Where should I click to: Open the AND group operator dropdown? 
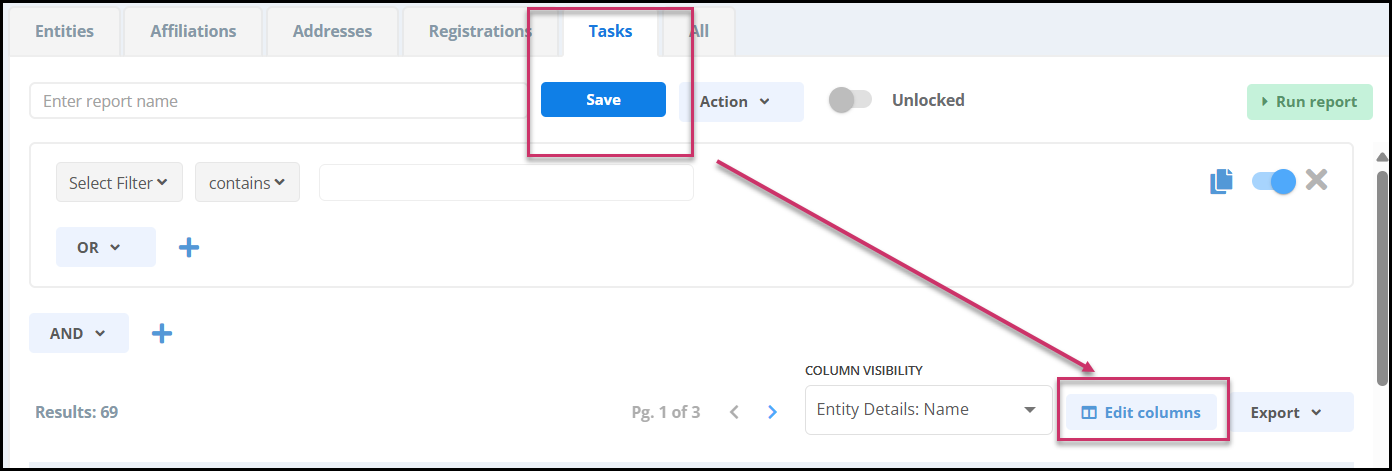point(79,333)
